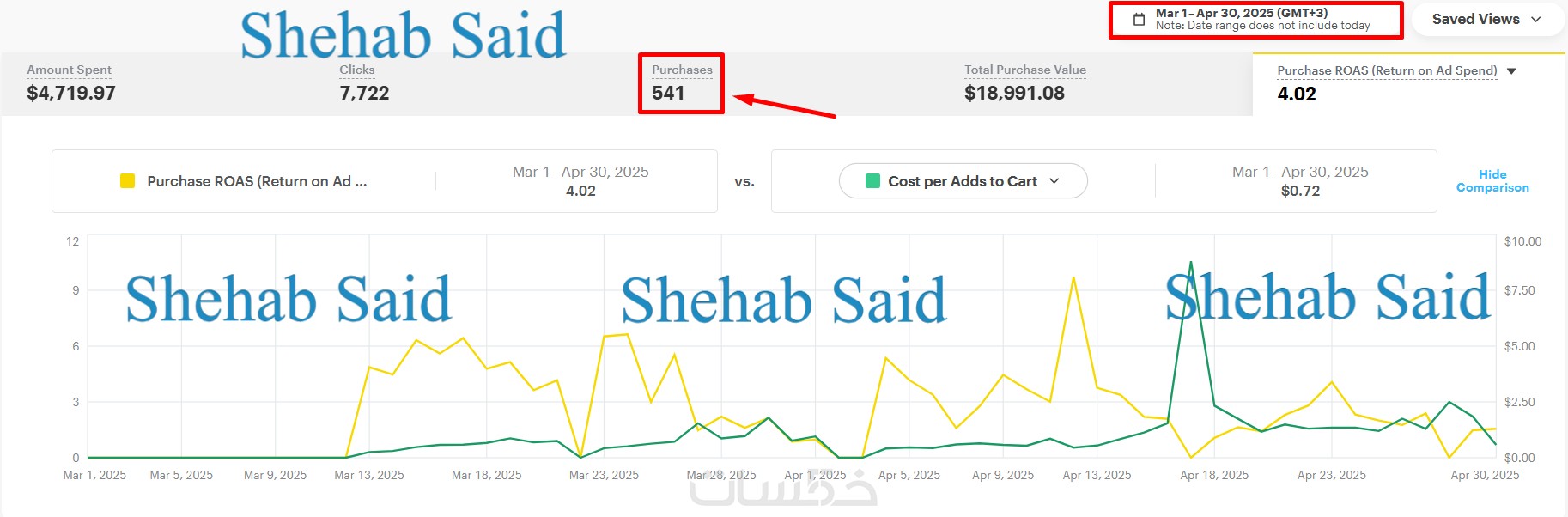Click the green spike peak near Apr 17
Screen dimensions: 1568x517
point(1190,263)
